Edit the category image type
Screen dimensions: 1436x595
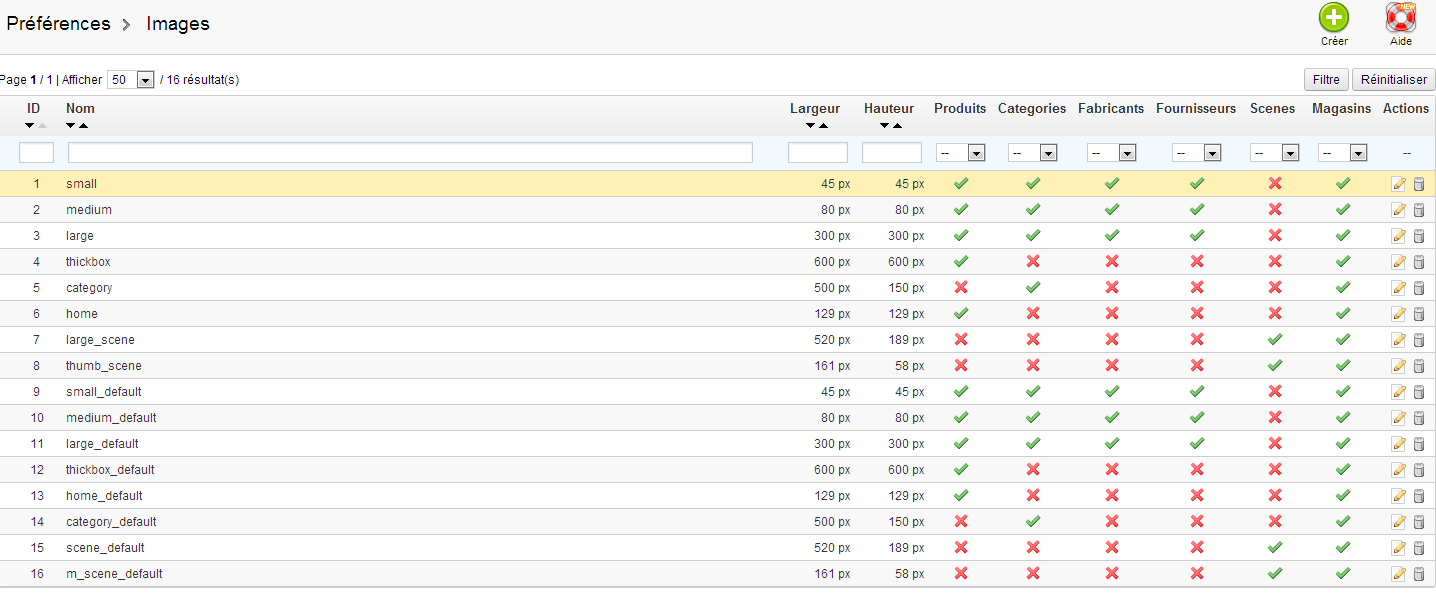coord(1399,288)
